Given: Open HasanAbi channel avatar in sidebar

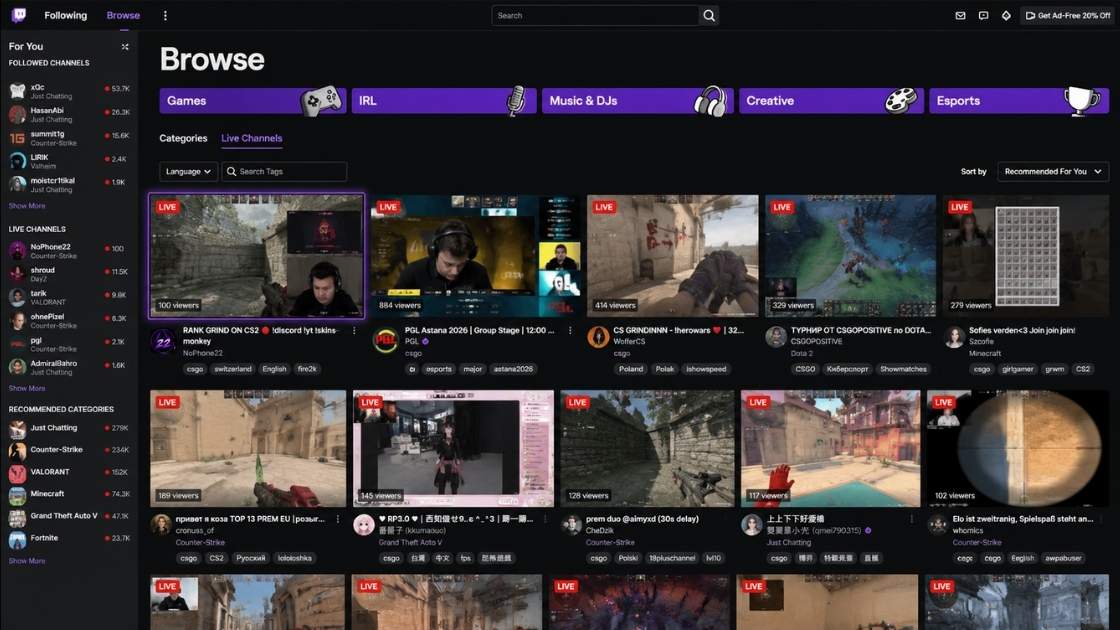Looking at the screenshot, I should (17, 114).
